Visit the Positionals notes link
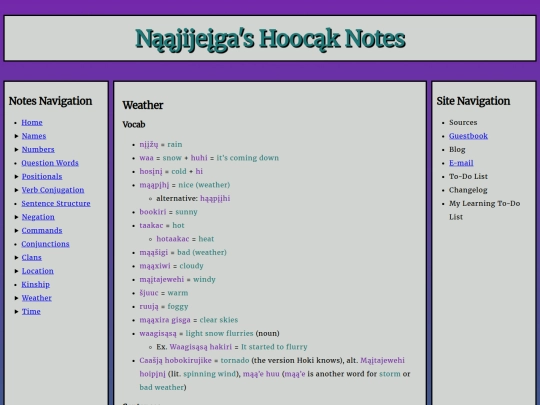This screenshot has height=405, width=540. click(42, 176)
